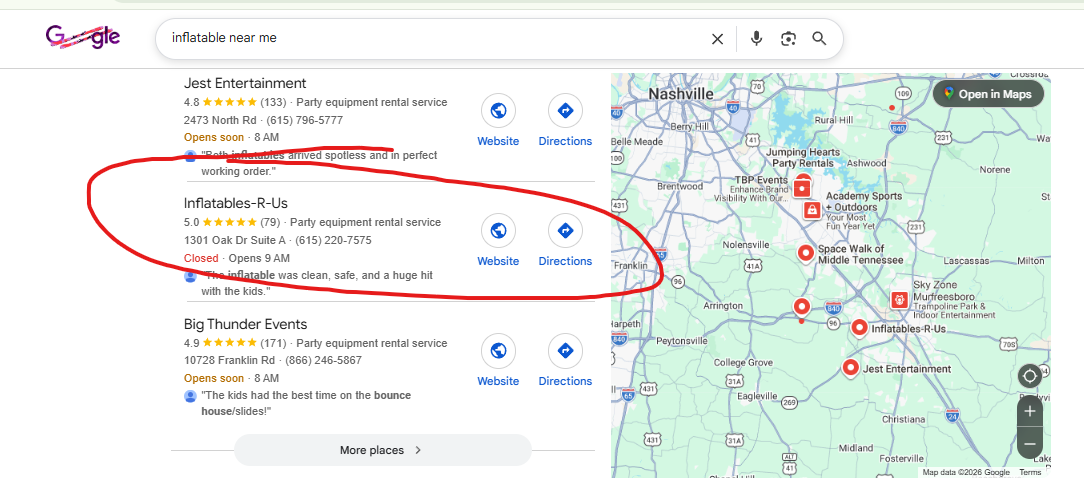Clear the search box with X icon
This screenshot has width=1084, height=491.
click(x=717, y=39)
